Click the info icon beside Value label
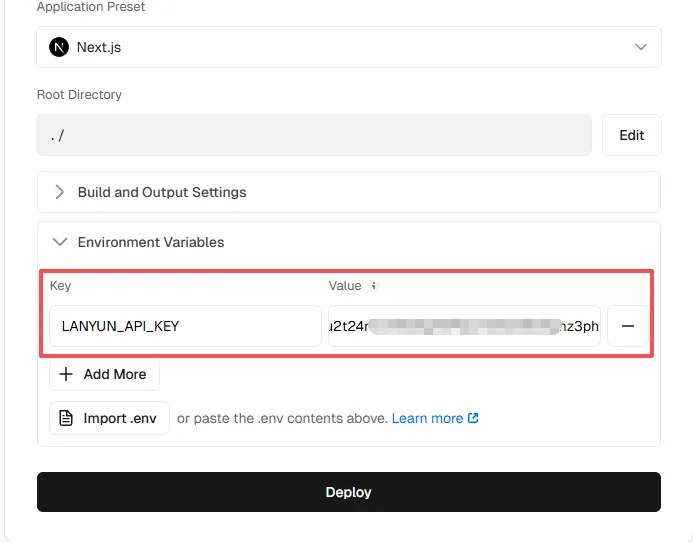693x542 pixels. (374, 286)
